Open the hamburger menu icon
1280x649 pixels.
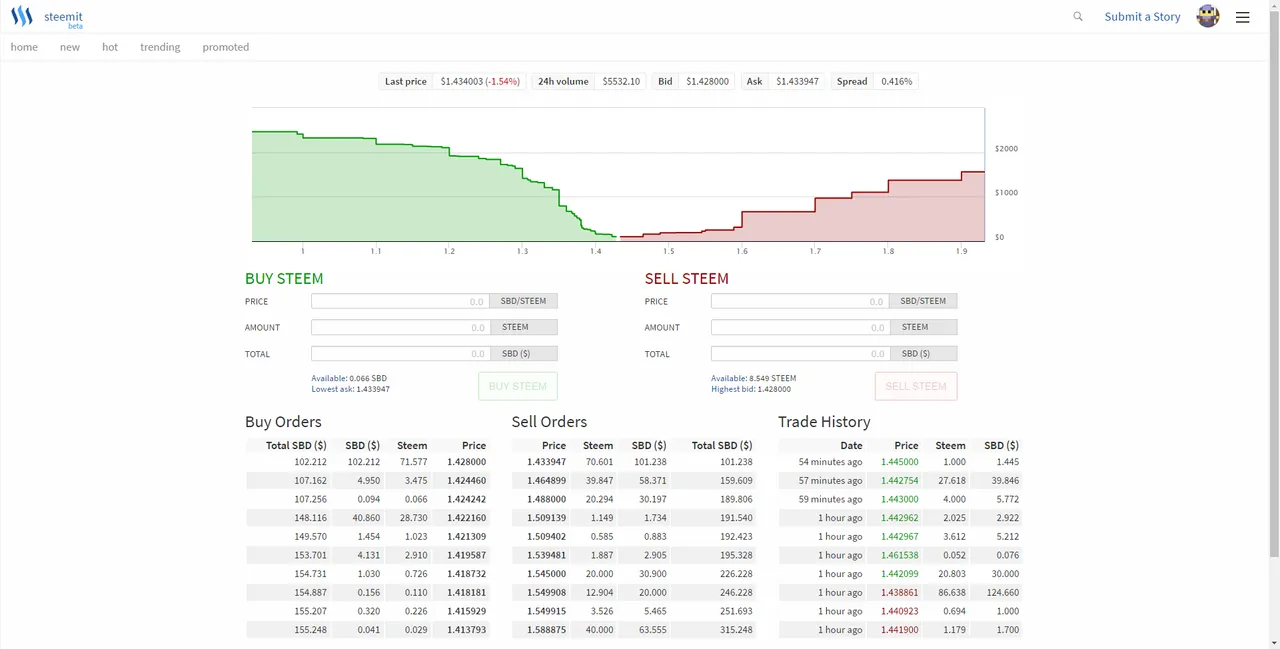(x=1243, y=17)
